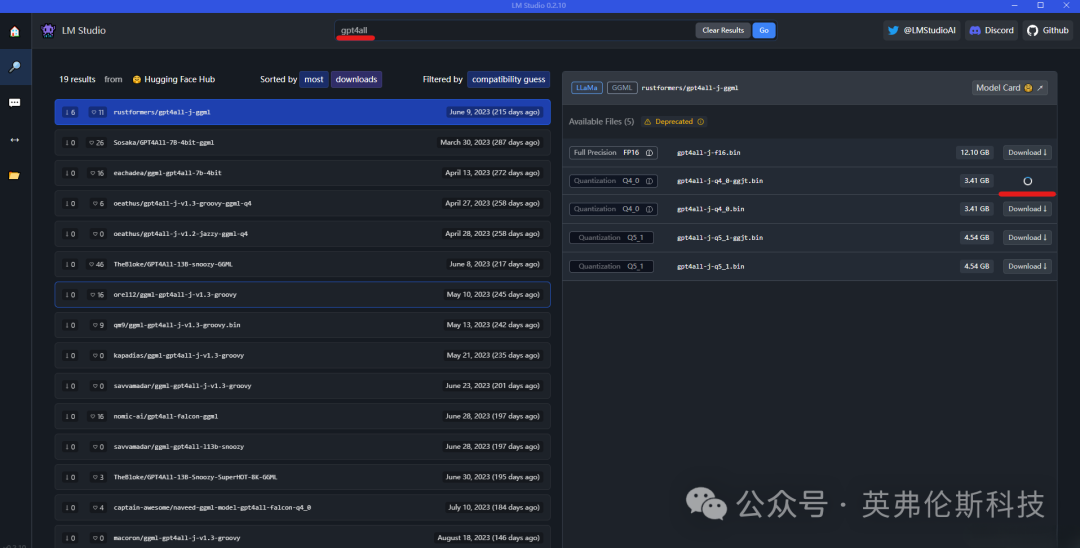Open the Model Card link button
Image resolution: width=1080 pixels, height=548 pixels.
[1010, 87]
